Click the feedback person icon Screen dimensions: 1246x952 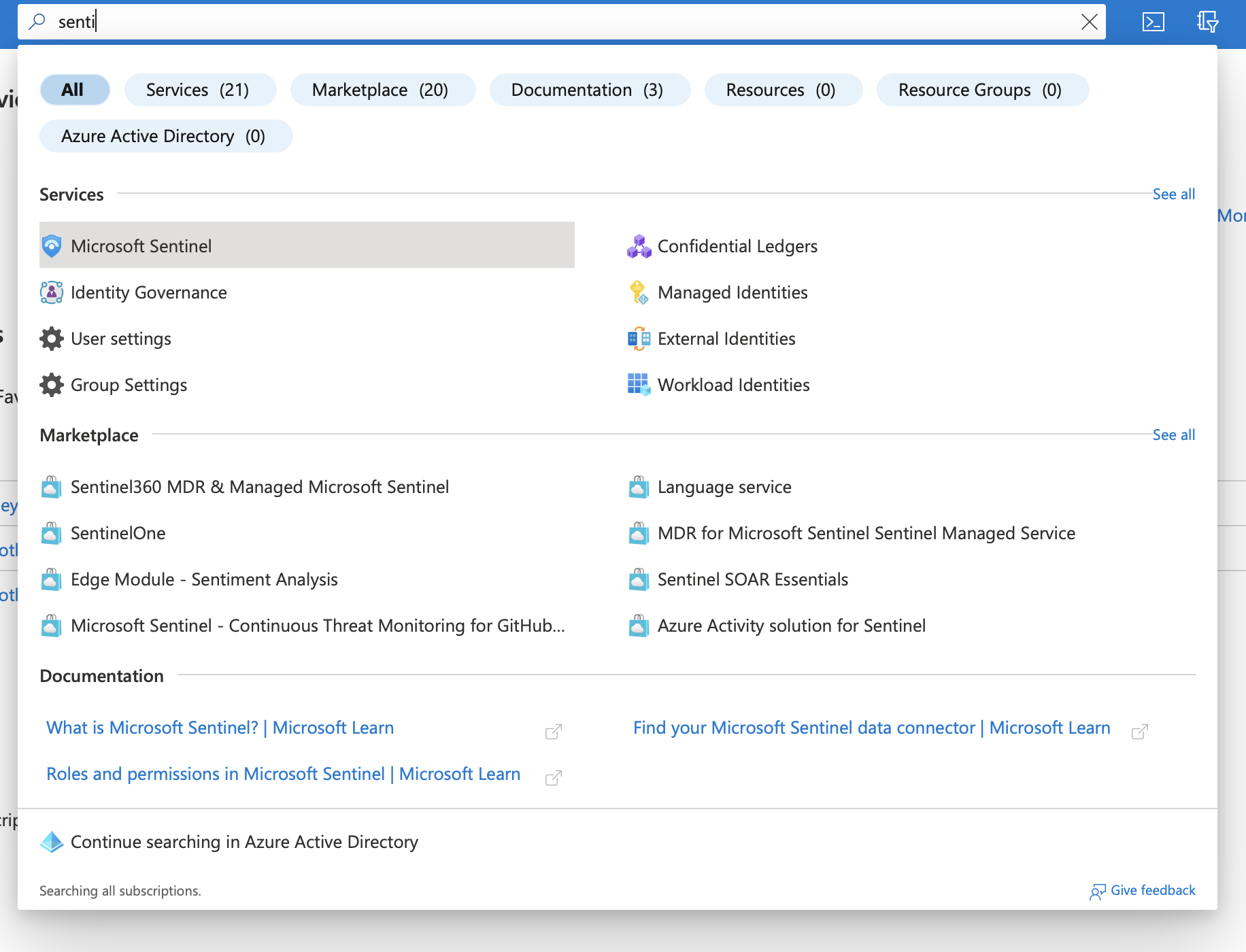1097,891
